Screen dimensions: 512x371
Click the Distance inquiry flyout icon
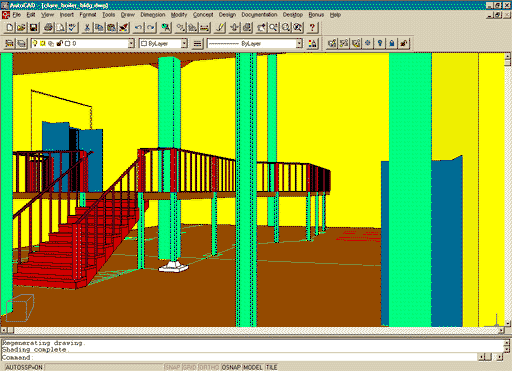(205, 27)
